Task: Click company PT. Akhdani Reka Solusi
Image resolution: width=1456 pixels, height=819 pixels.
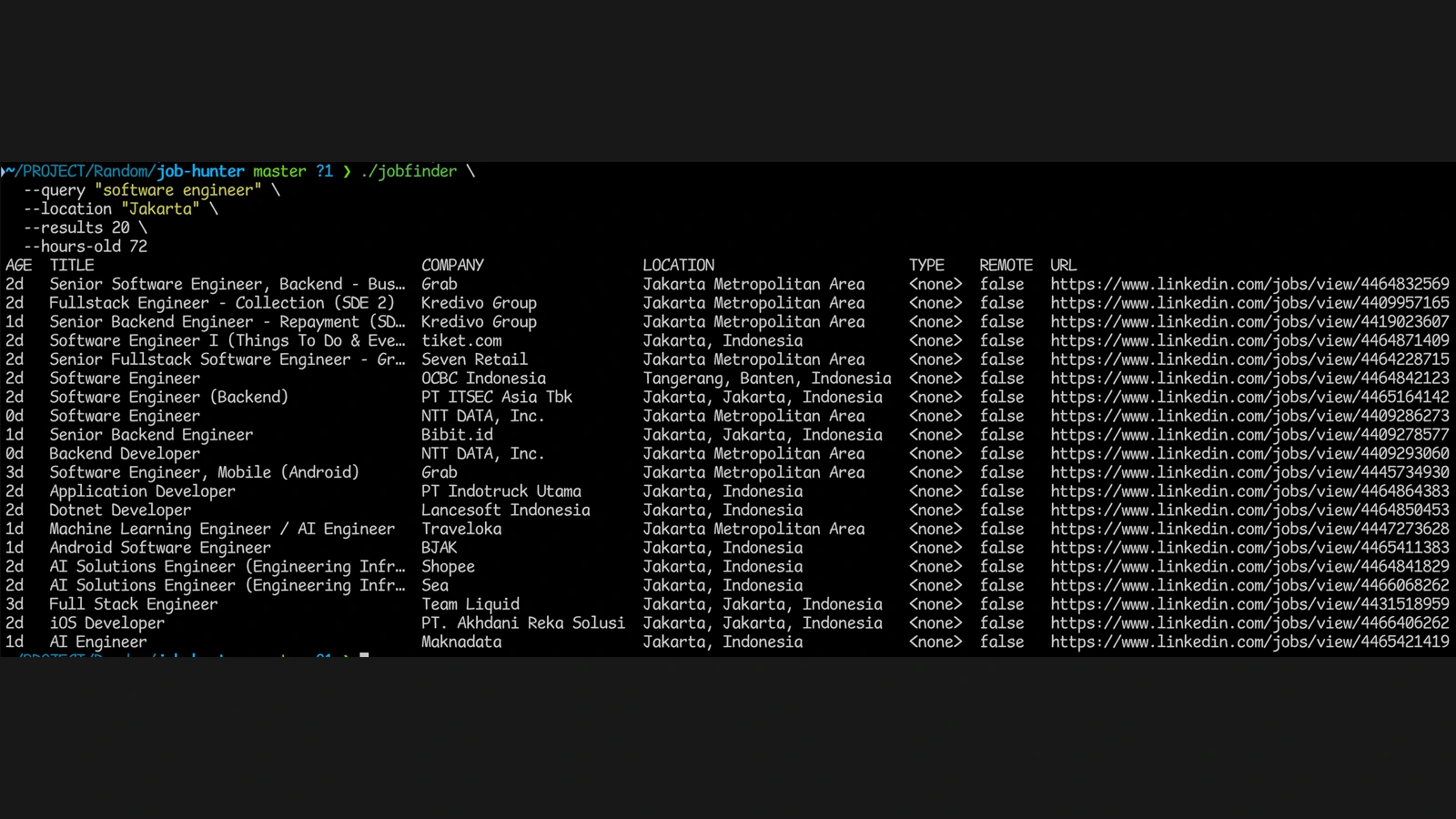Action: pyautogui.click(x=522, y=622)
